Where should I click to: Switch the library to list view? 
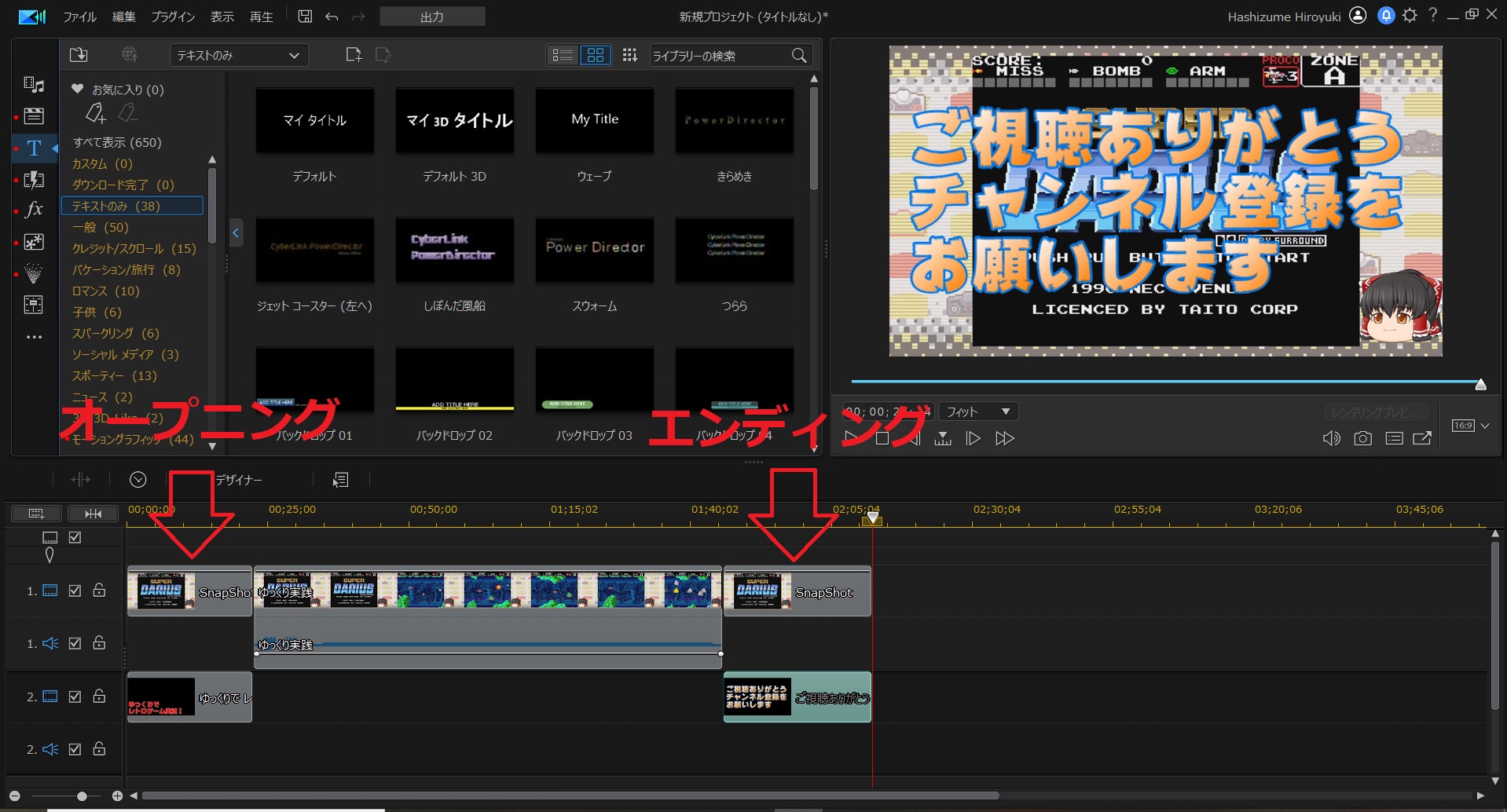coord(563,55)
